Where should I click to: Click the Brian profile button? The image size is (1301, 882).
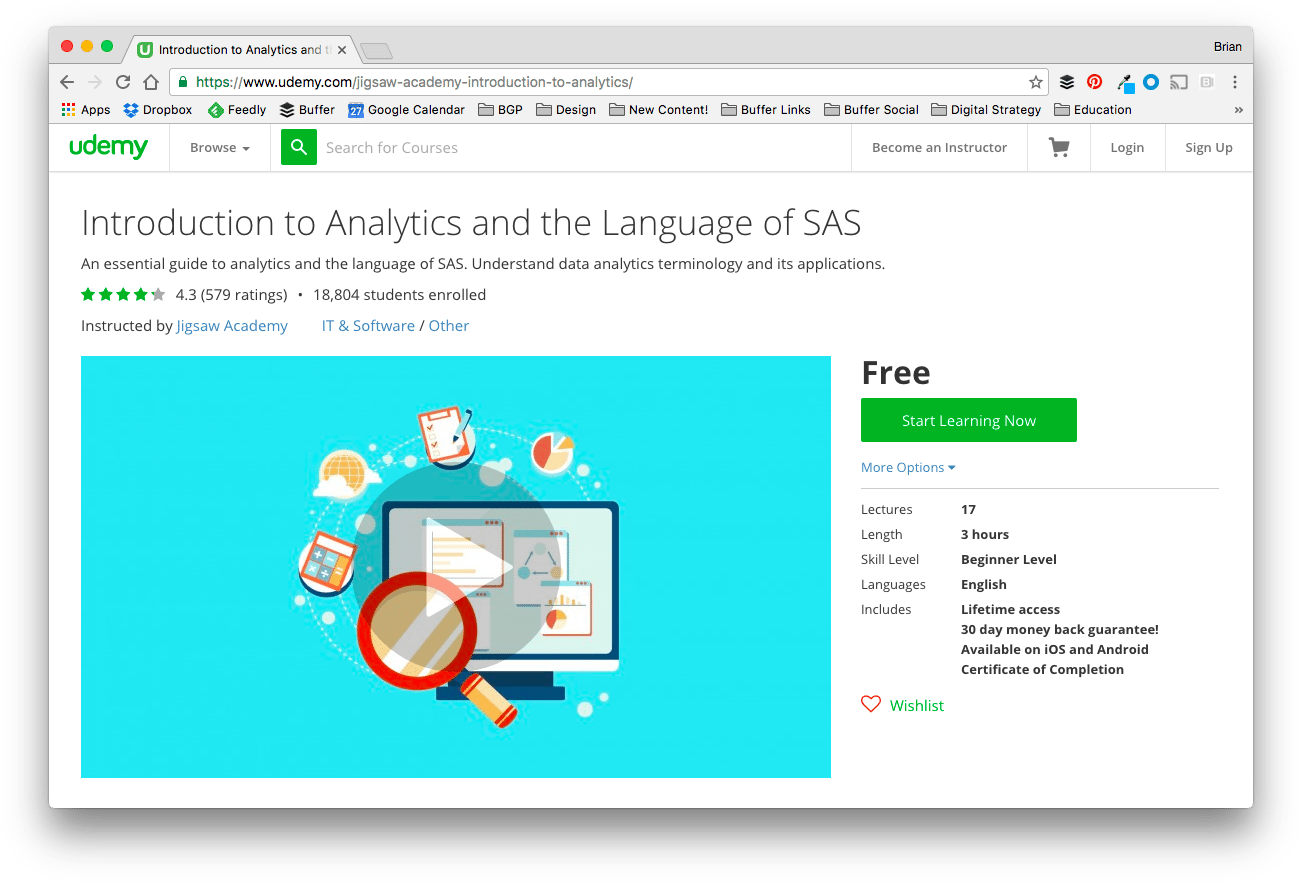1228,46
